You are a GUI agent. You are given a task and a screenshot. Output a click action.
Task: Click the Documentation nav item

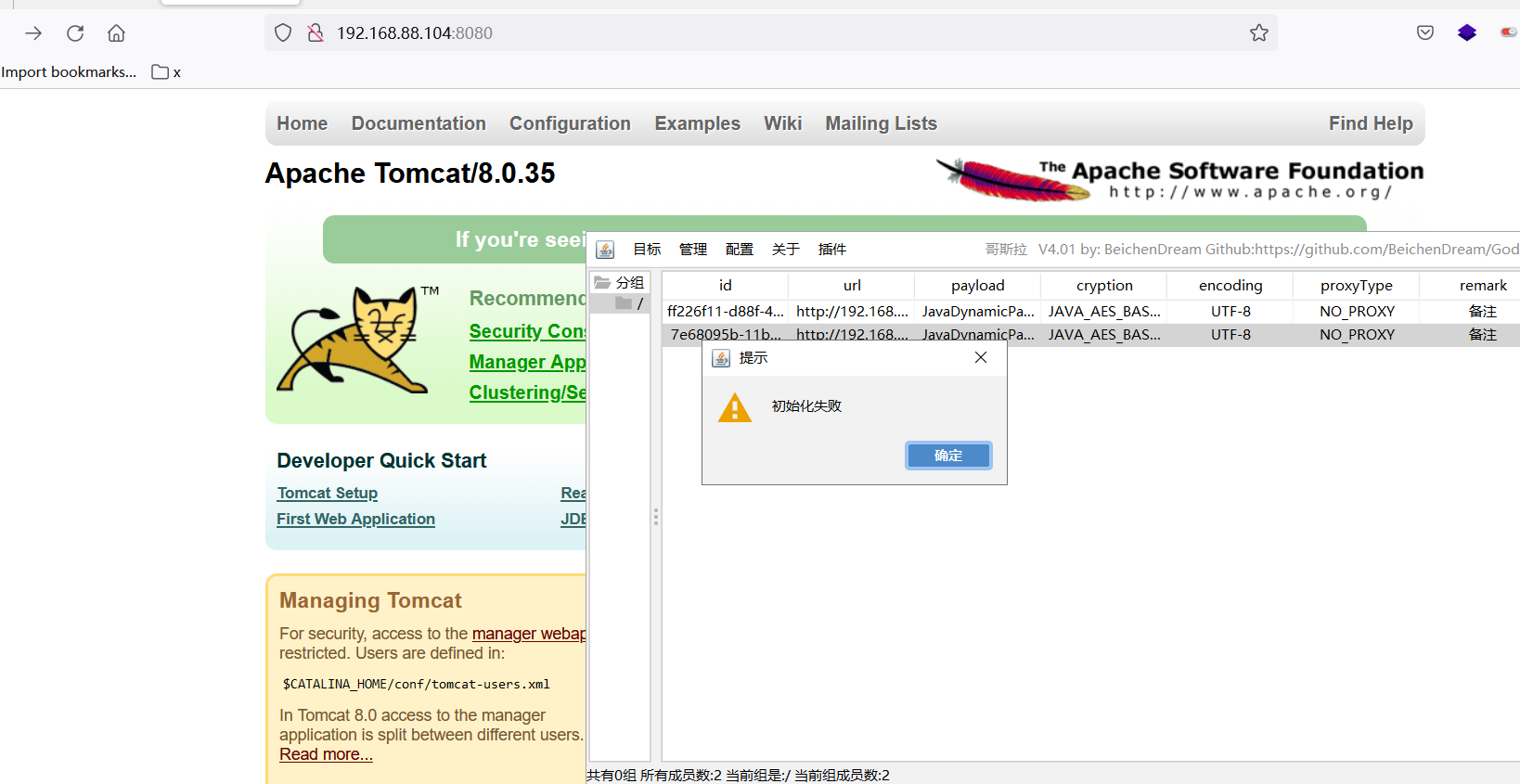pyautogui.click(x=419, y=123)
